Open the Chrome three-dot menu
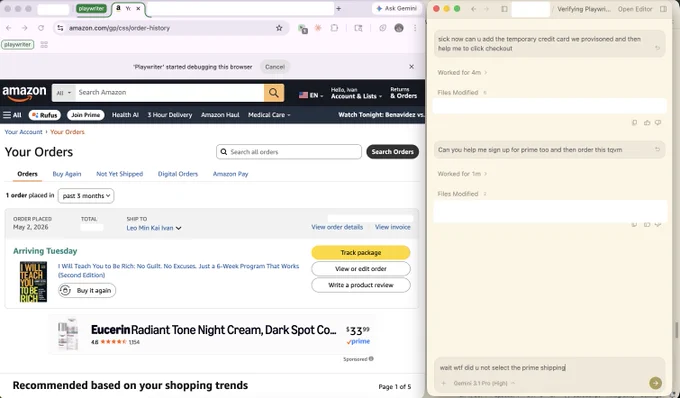680x398 pixels. click(415, 28)
